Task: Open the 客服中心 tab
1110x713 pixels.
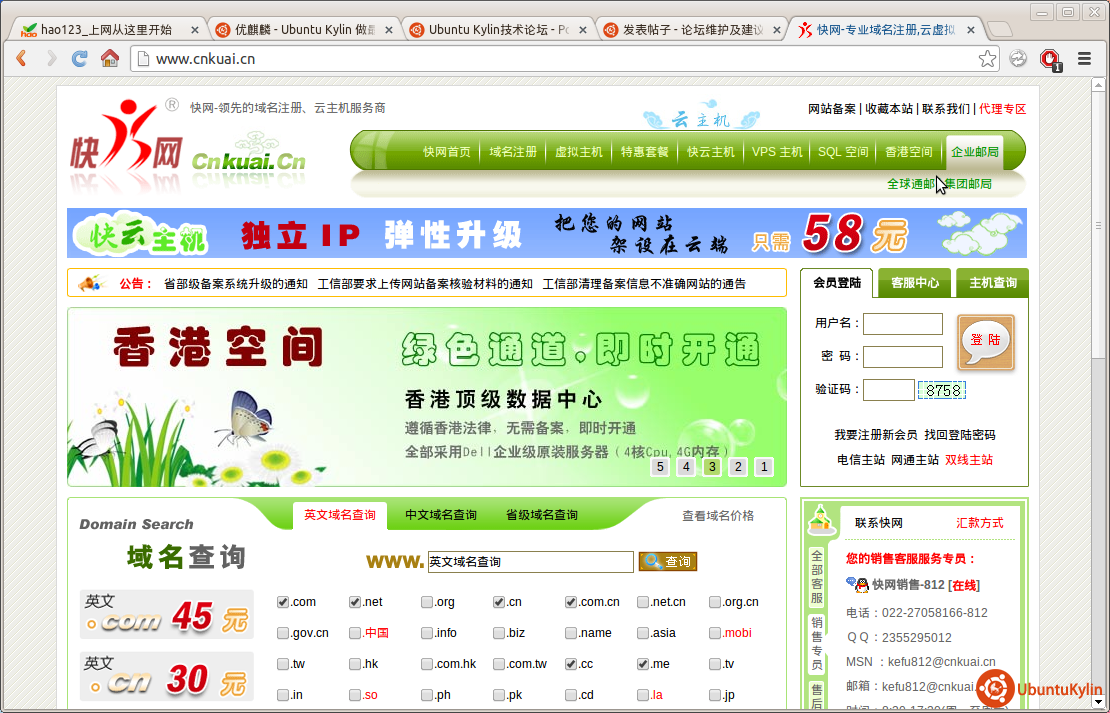Action: pos(914,283)
